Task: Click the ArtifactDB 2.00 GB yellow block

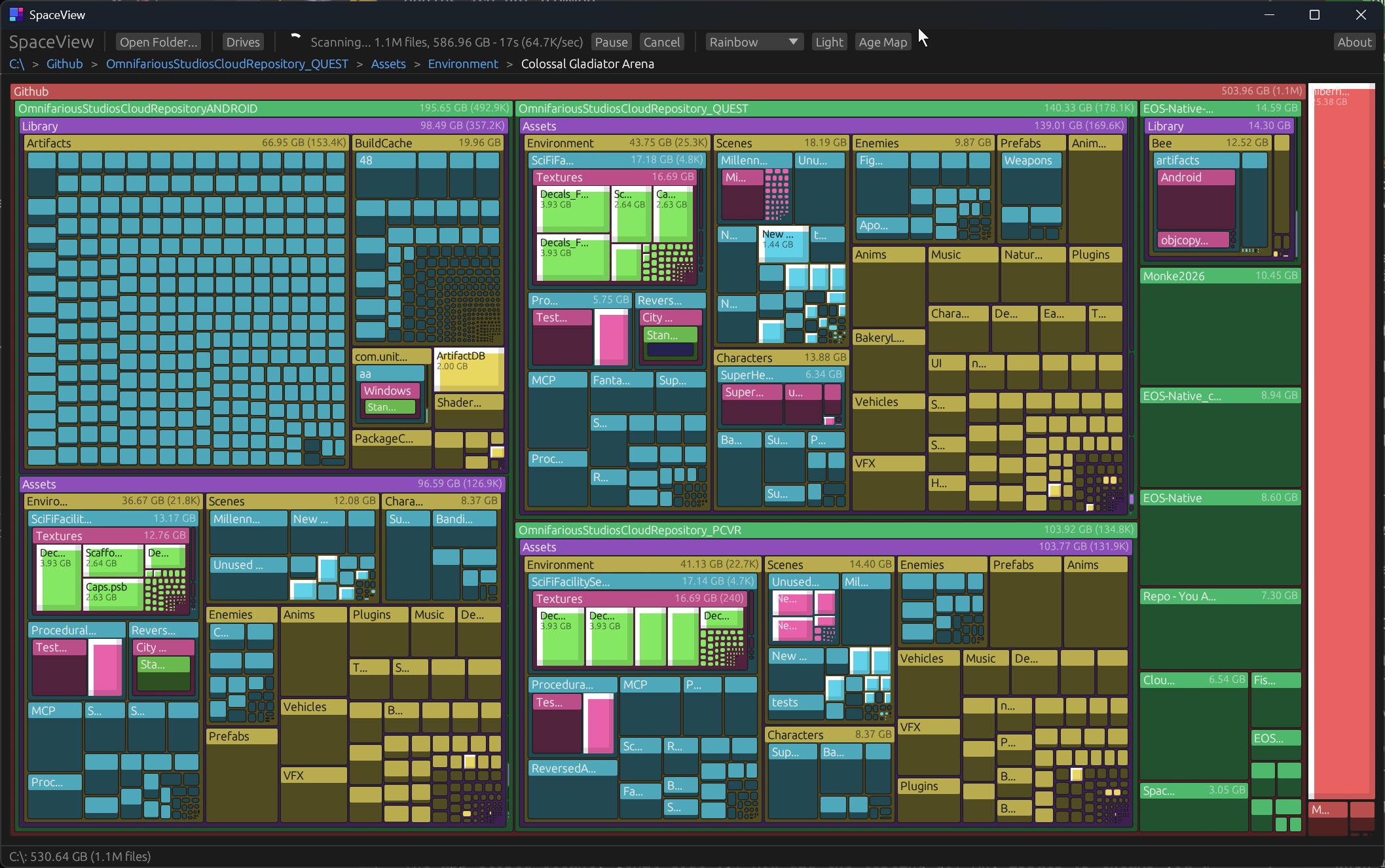Action: click(x=468, y=370)
